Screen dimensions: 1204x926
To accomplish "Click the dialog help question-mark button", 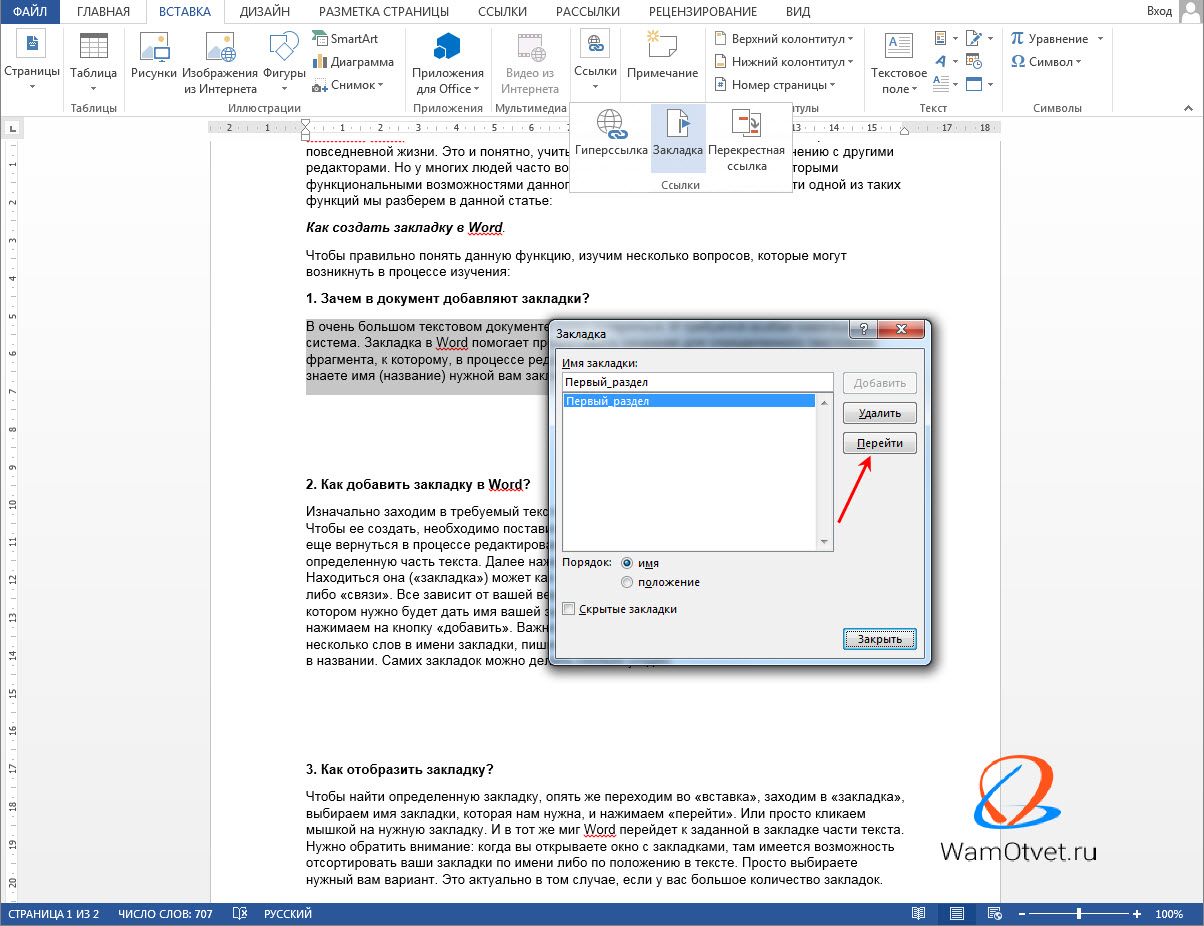I will click(x=861, y=330).
